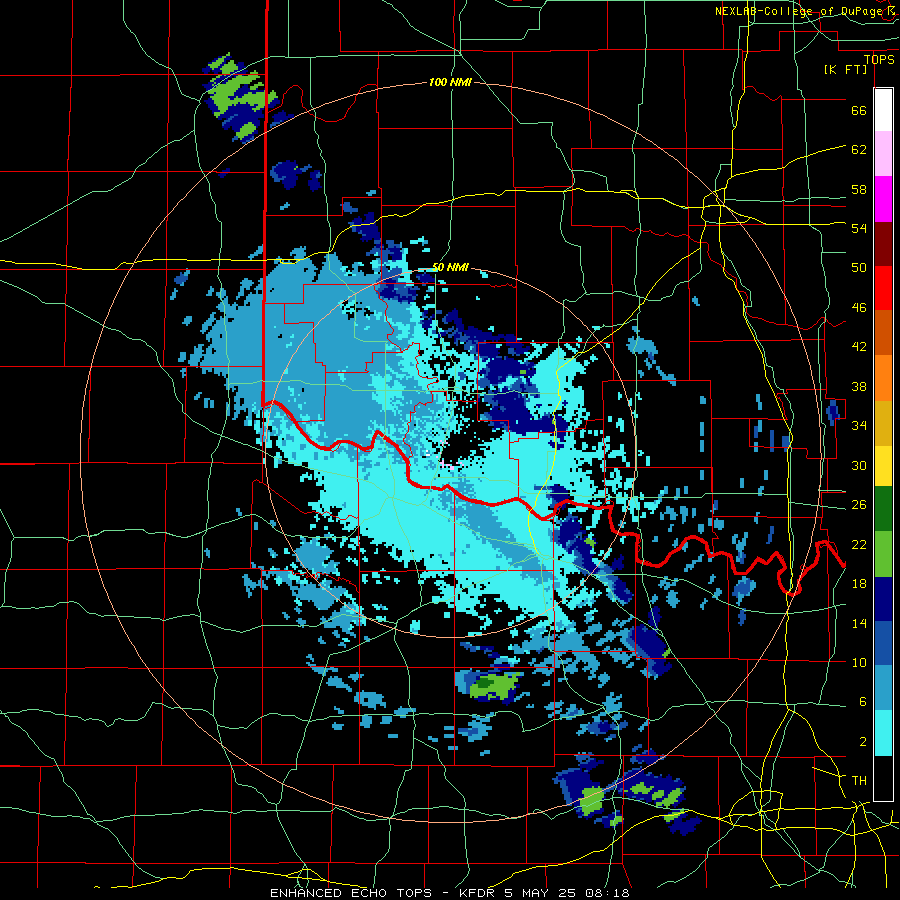
Task: Pick the dark red legend swatch
Action: click(x=883, y=243)
